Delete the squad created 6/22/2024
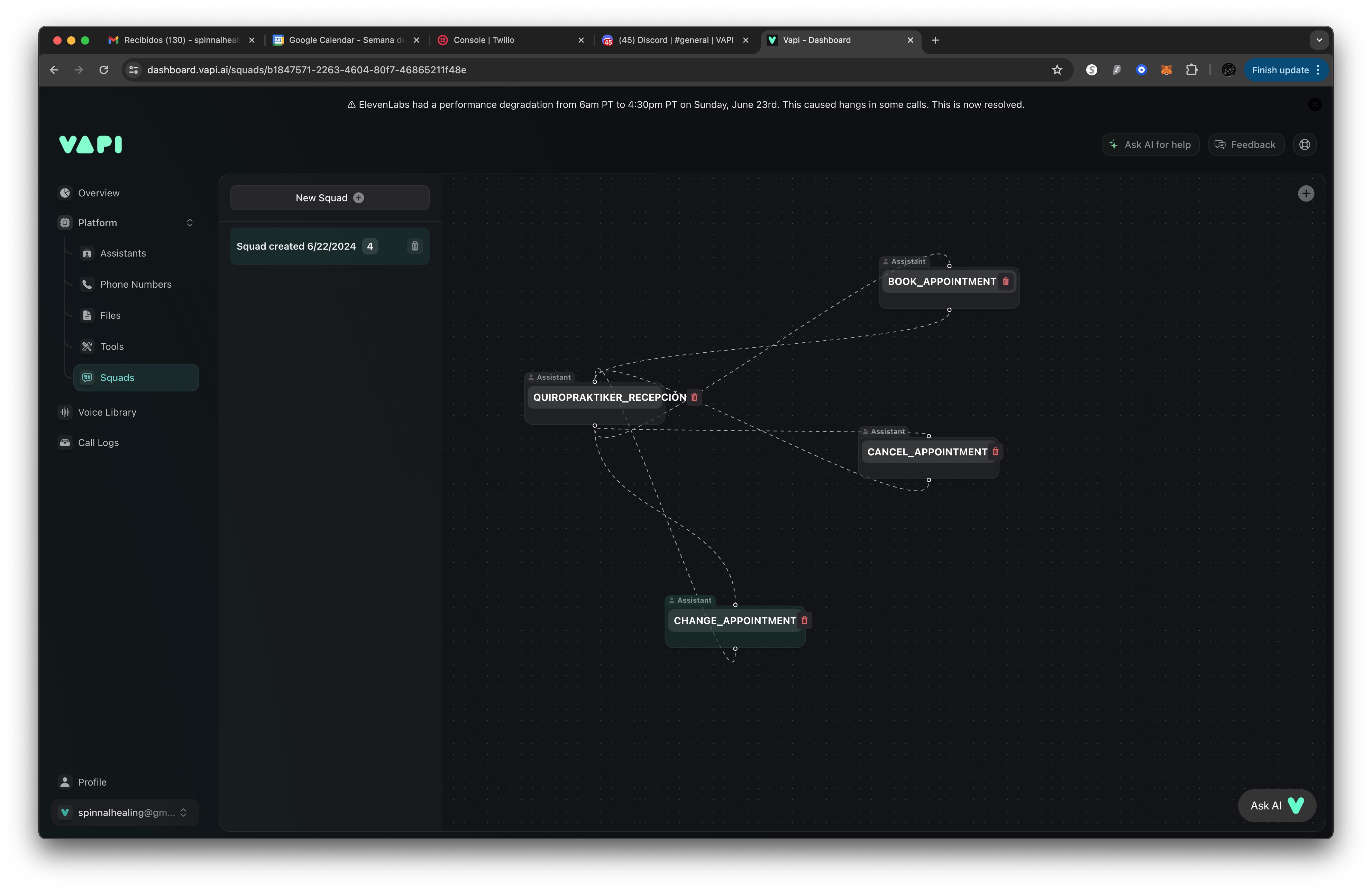 tap(414, 246)
